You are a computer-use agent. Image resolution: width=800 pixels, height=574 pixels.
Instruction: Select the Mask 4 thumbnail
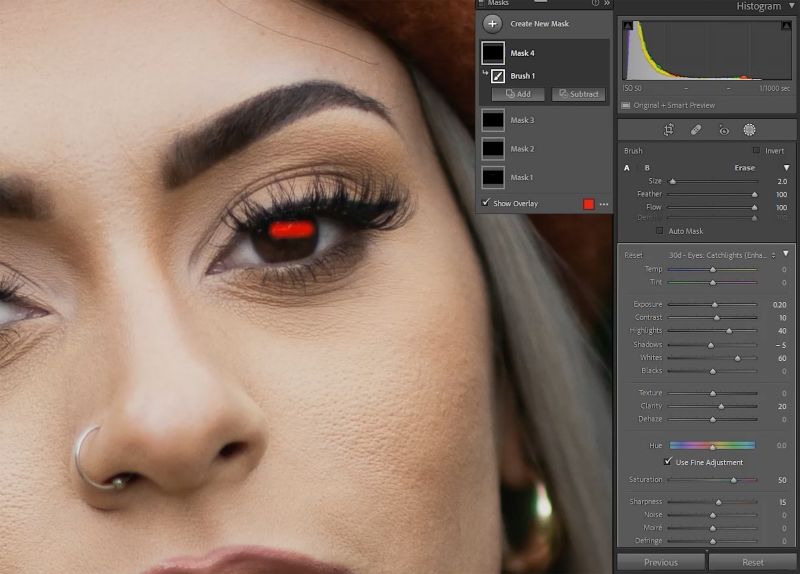click(x=493, y=53)
